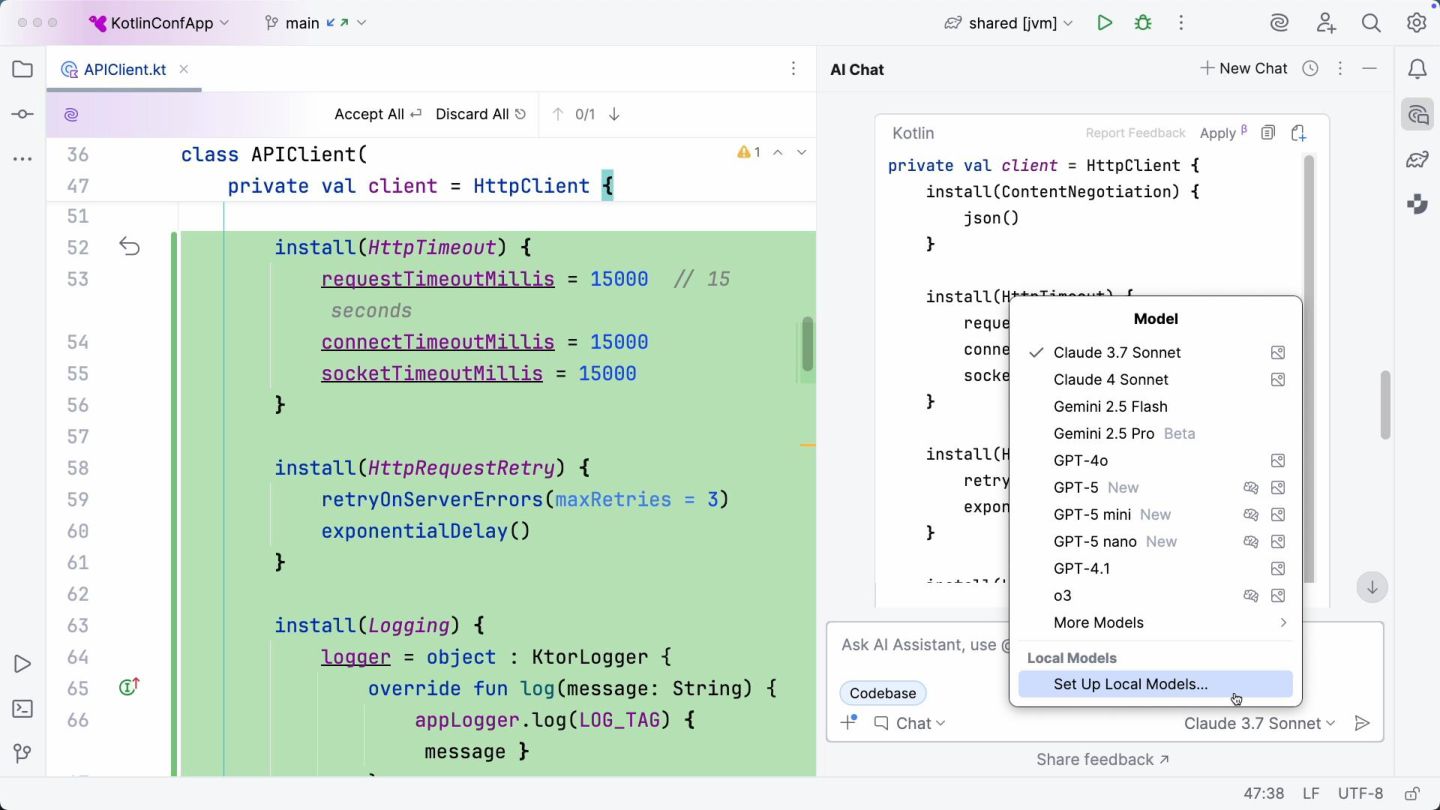Click the overriding method gutter icon at line 65
The height and width of the screenshot is (810, 1440).
click(x=129, y=687)
